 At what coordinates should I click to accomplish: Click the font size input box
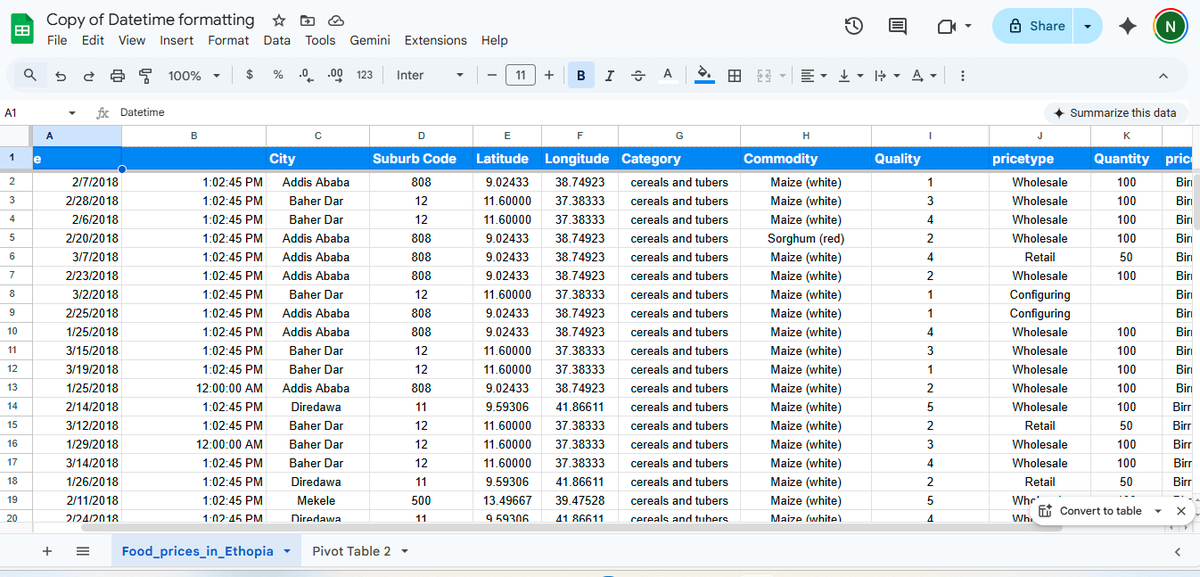[x=520, y=75]
